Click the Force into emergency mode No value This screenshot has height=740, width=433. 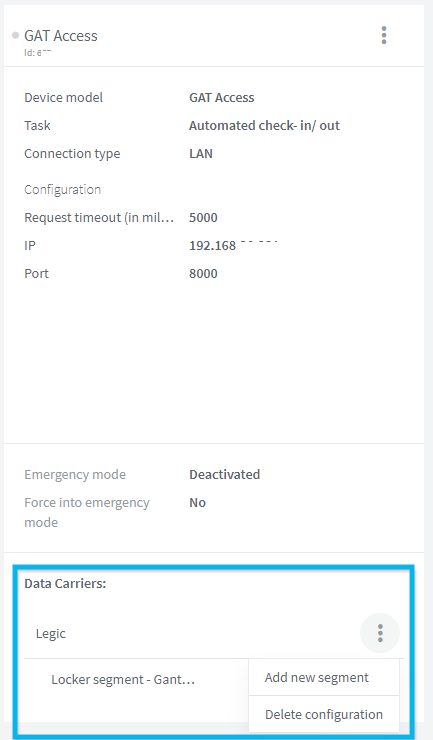[197, 503]
